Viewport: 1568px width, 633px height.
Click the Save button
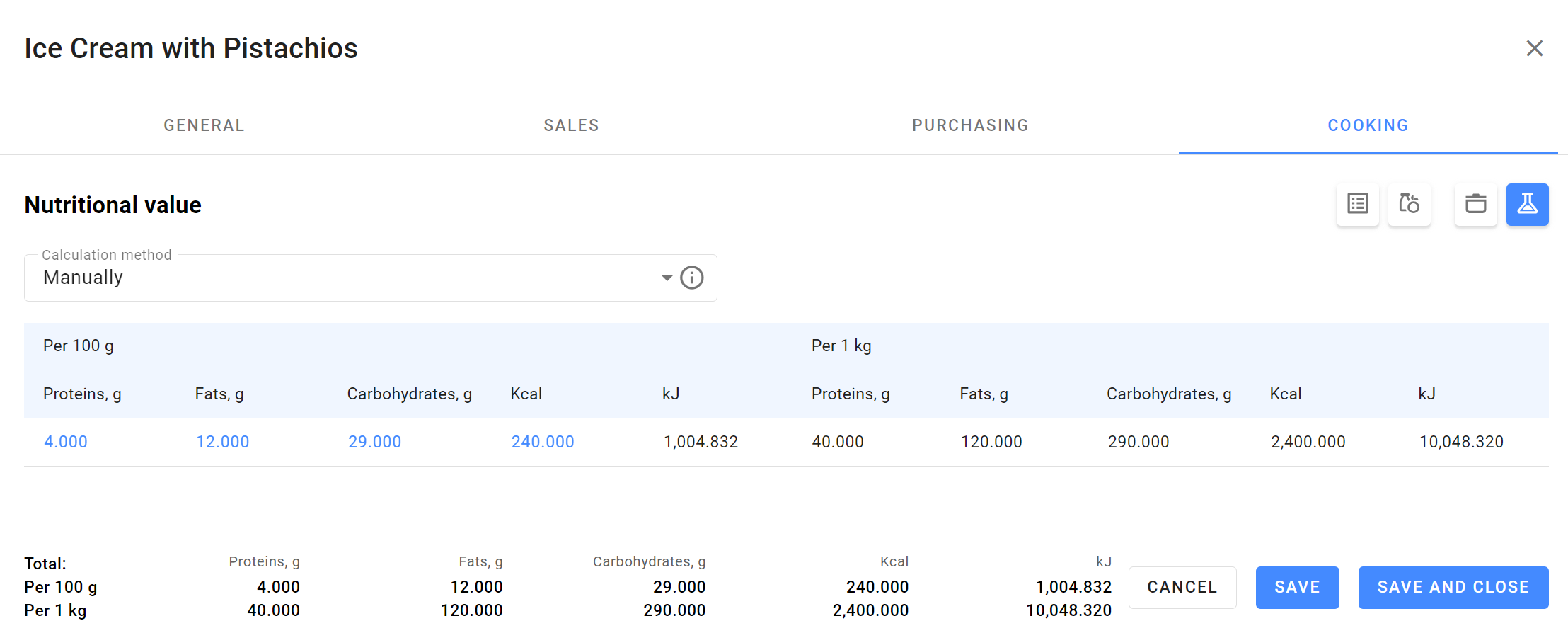click(x=1297, y=587)
